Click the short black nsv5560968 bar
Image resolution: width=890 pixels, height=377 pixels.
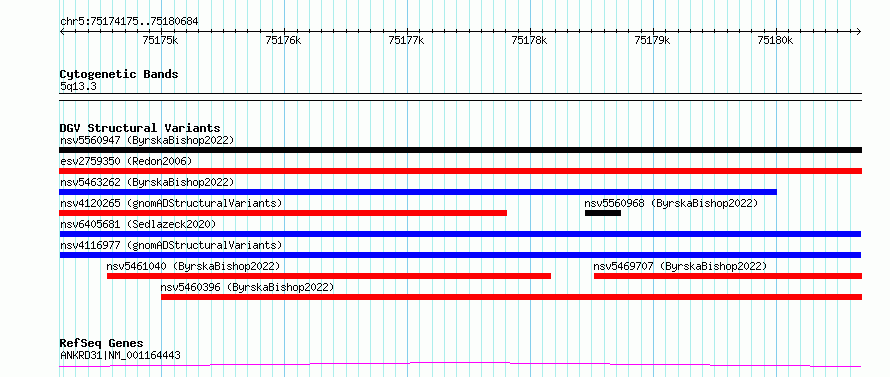603,213
